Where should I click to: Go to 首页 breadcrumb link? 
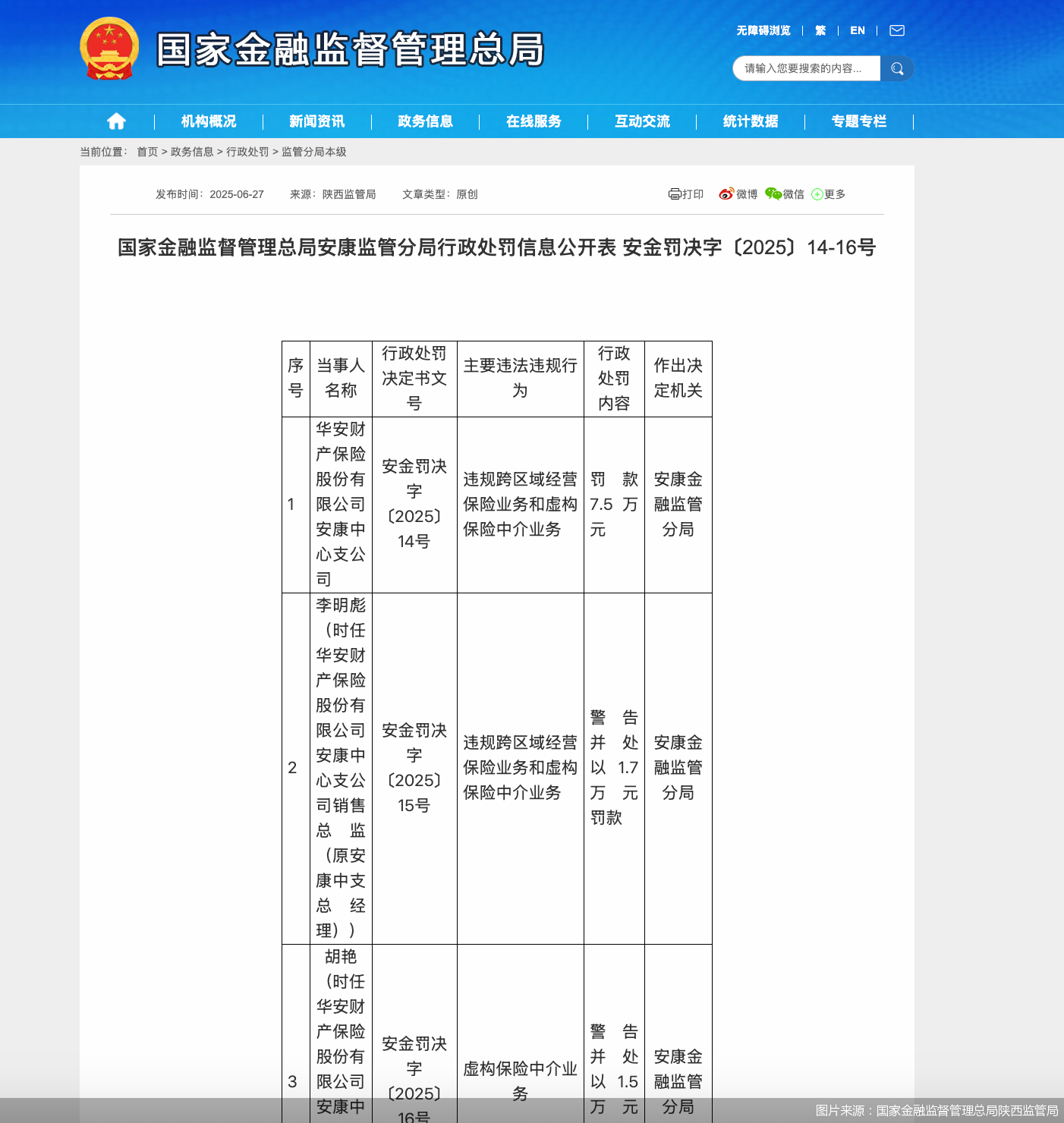pyautogui.click(x=147, y=152)
